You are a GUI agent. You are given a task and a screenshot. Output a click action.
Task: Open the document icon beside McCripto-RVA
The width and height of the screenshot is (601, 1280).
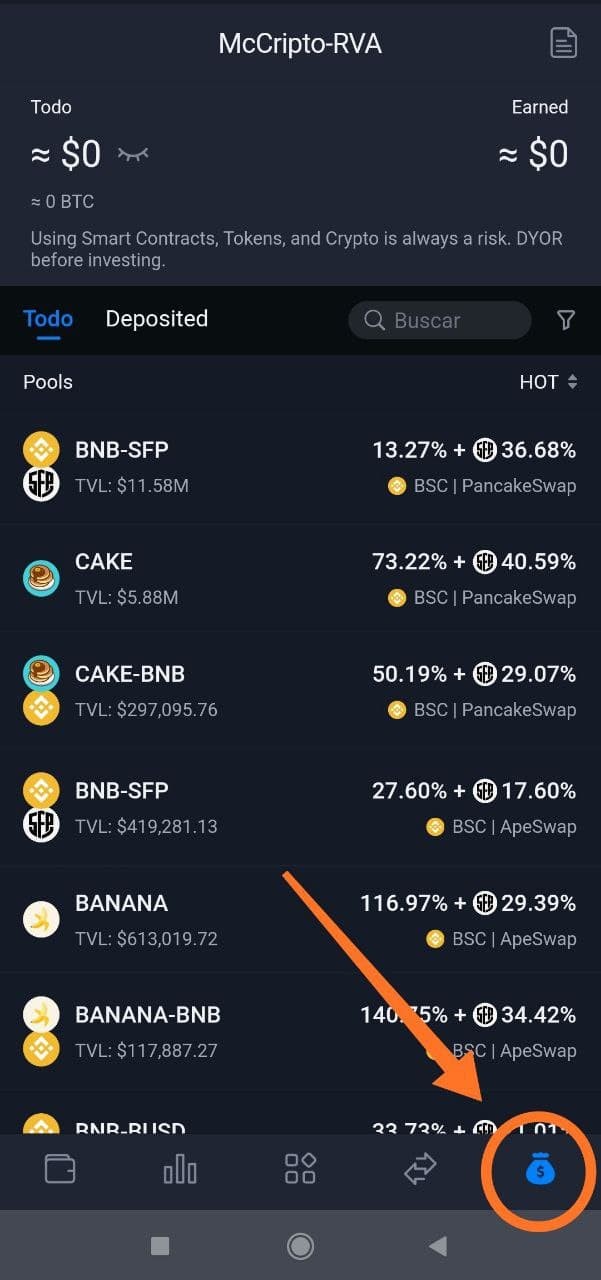(564, 43)
